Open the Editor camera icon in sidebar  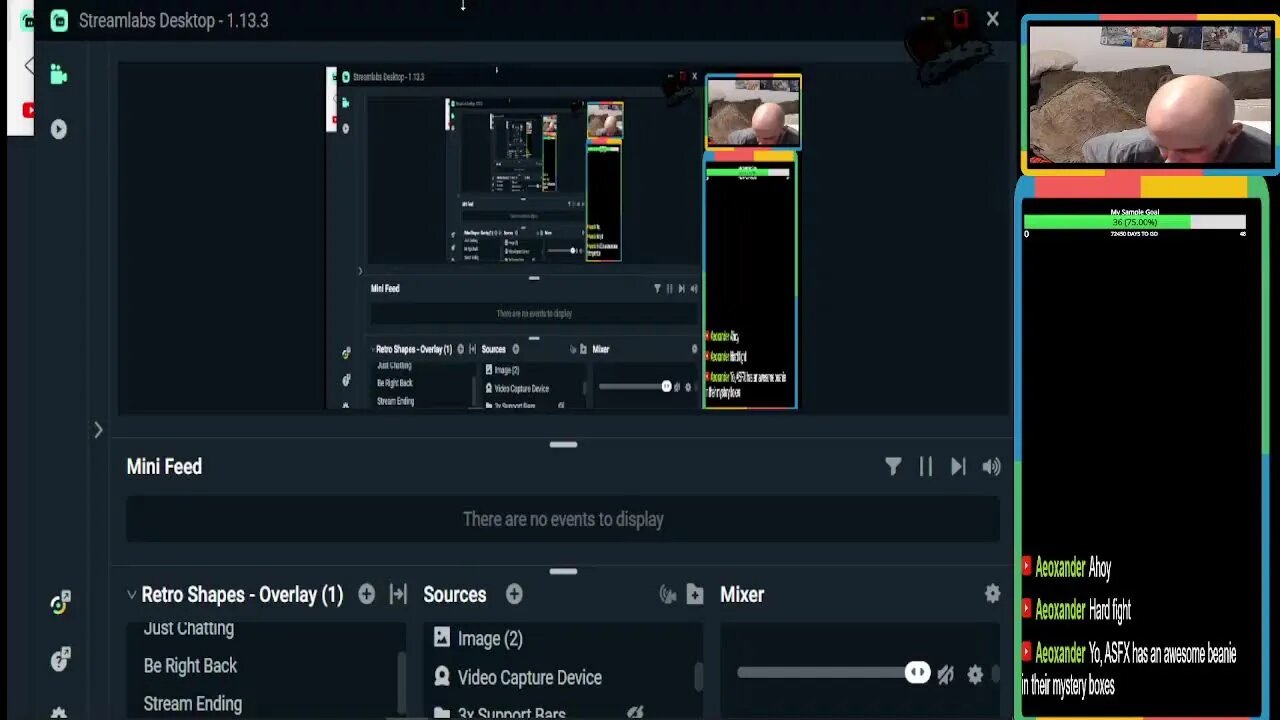[58, 74]
